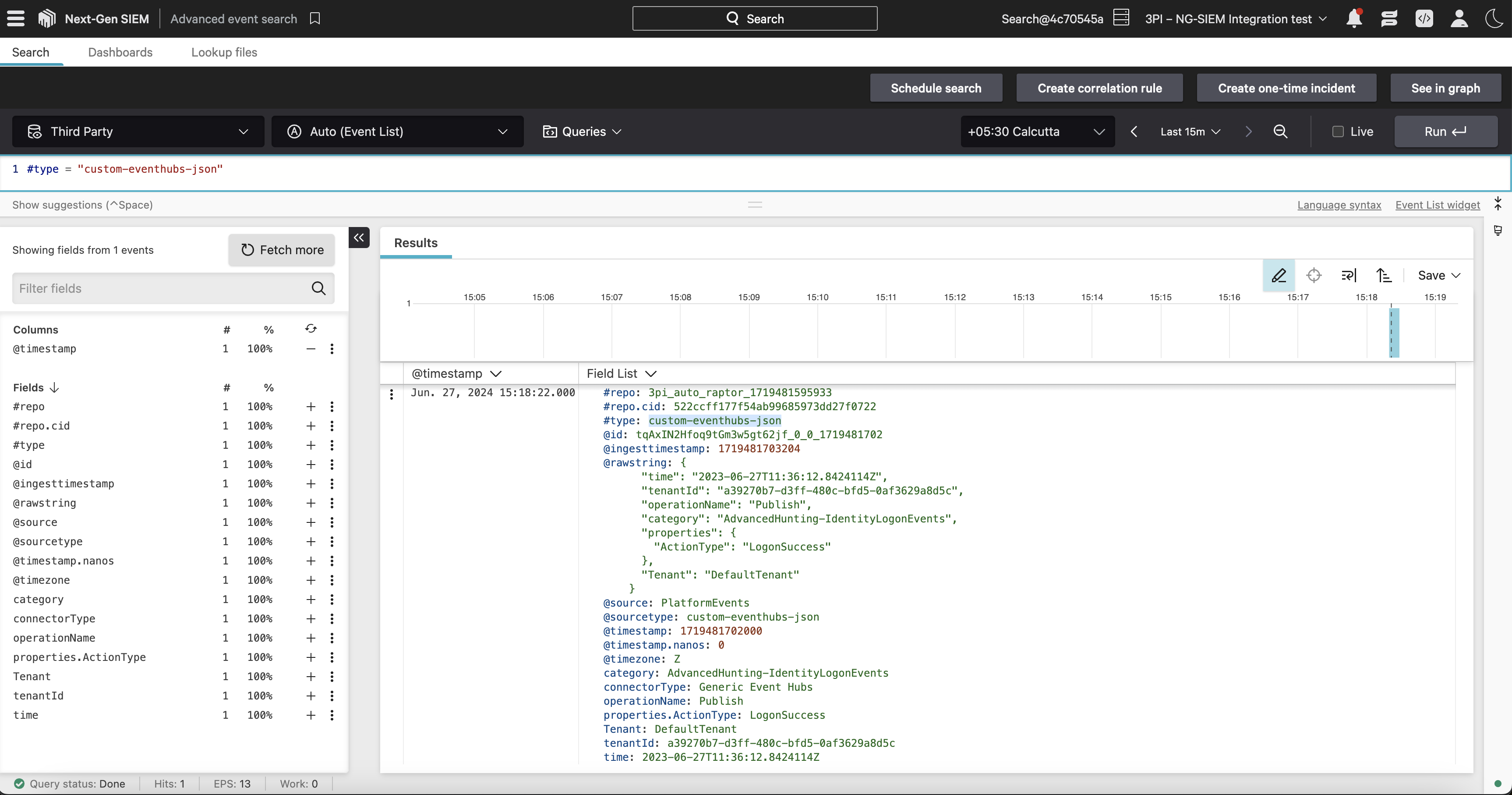
Task: Click the Schedule search button
Action: pos(935,87)
